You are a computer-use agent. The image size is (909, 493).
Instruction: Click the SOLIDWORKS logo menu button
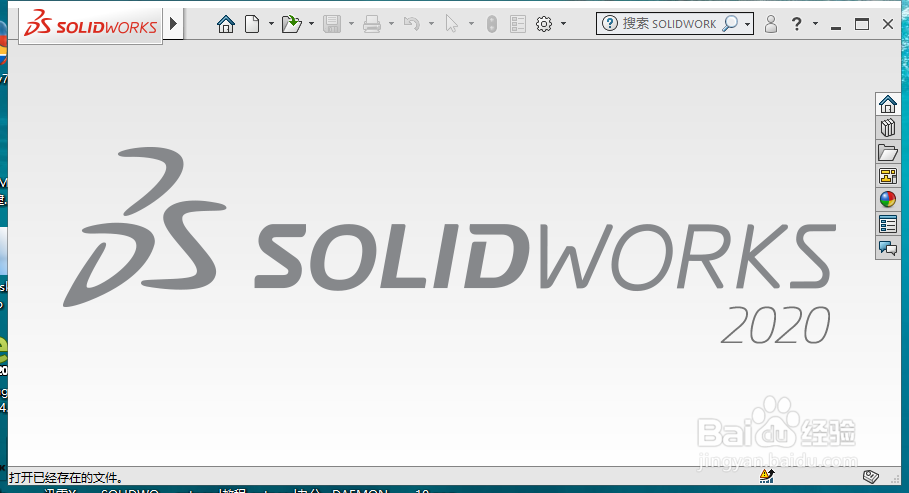point(91,25)
